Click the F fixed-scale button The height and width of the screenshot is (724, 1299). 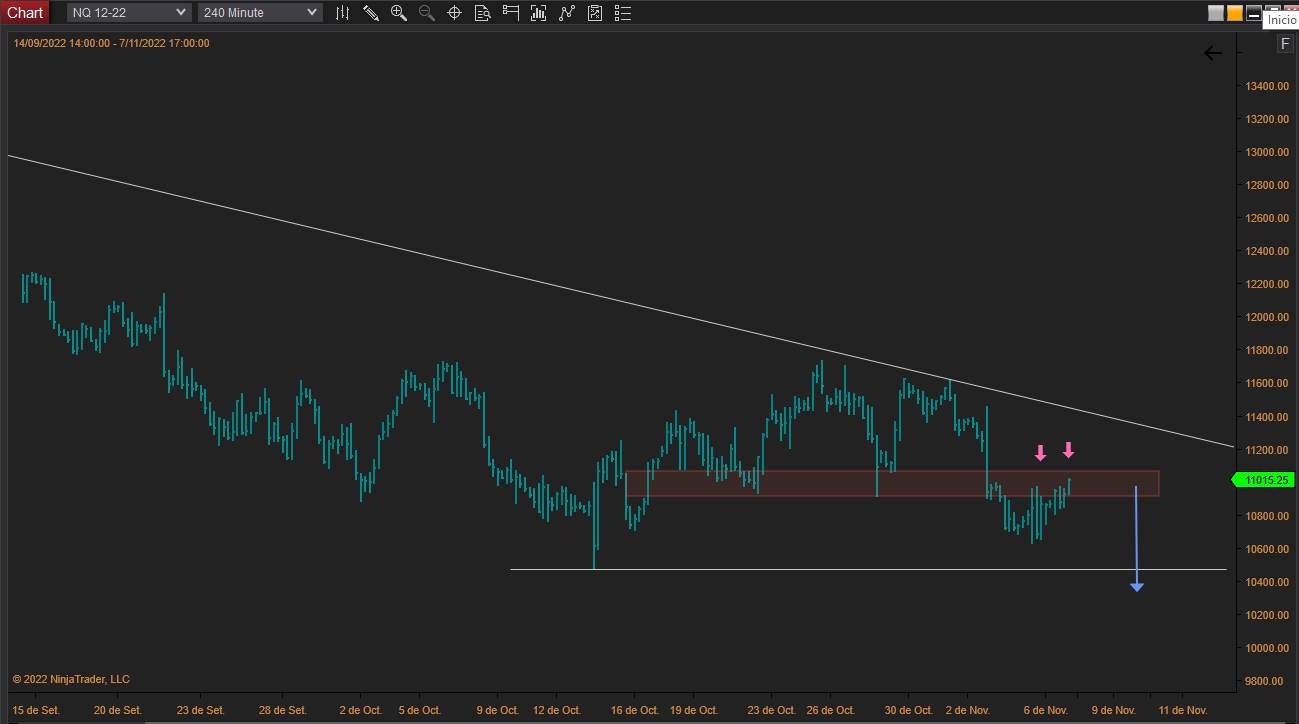tap(1285, 44)
